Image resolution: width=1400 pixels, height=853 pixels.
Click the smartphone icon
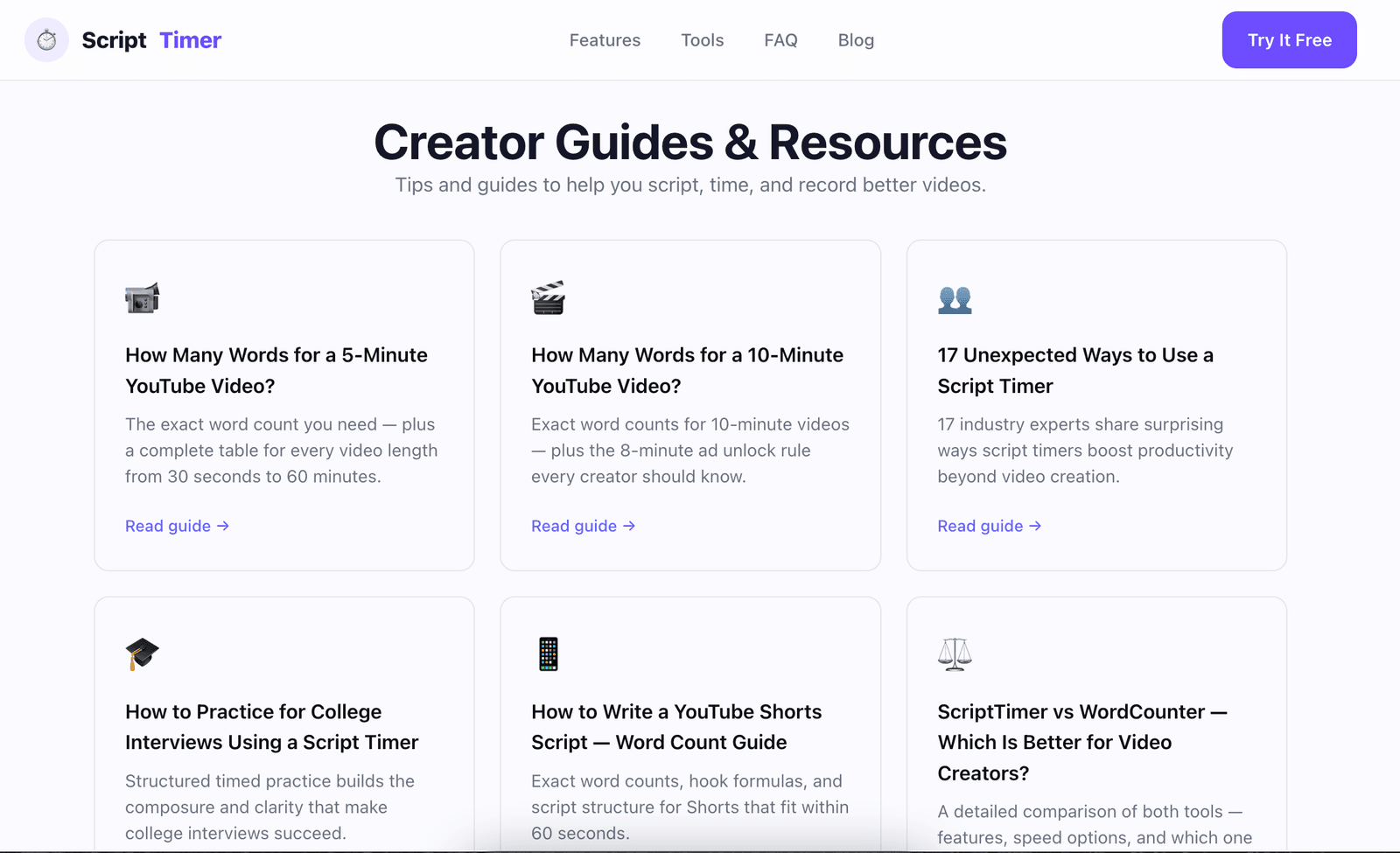[549, 654]
